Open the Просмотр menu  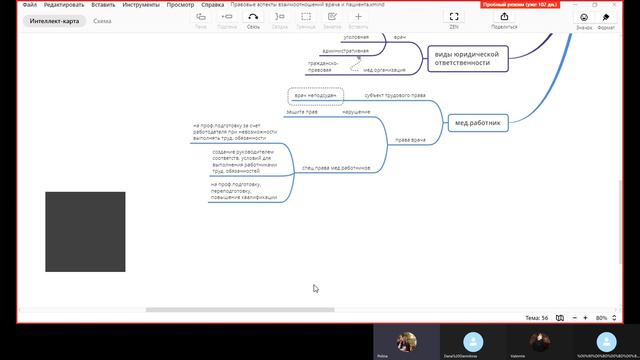[x=180, y=5]
